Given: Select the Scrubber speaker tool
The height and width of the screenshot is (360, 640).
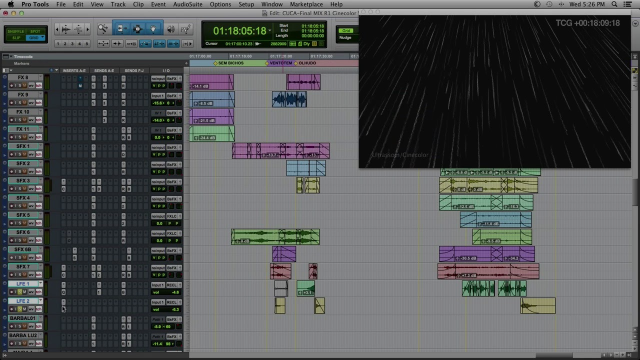Looking at the screenshot, I should [171, 29].
